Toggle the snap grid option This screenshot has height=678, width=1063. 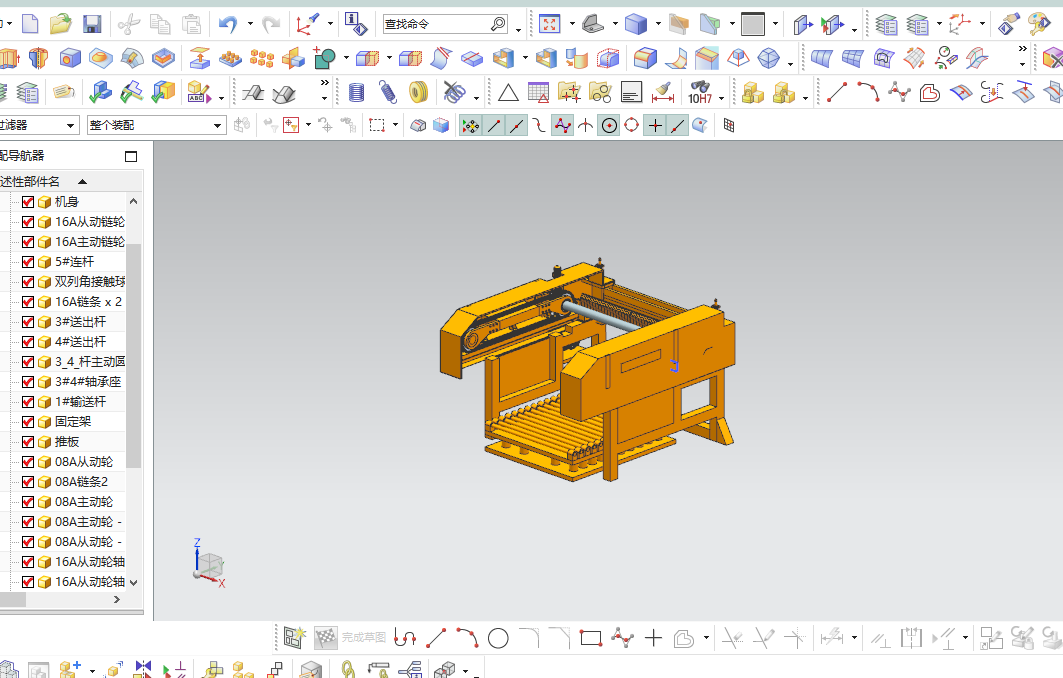click(729, 125)
